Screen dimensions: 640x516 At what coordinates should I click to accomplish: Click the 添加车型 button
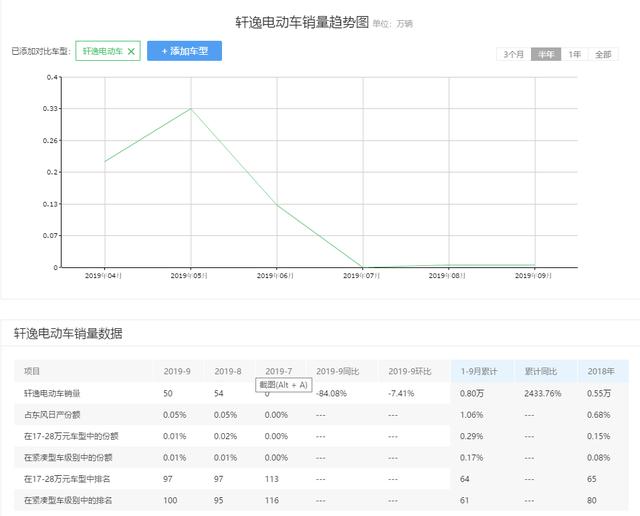pos(184,51)
